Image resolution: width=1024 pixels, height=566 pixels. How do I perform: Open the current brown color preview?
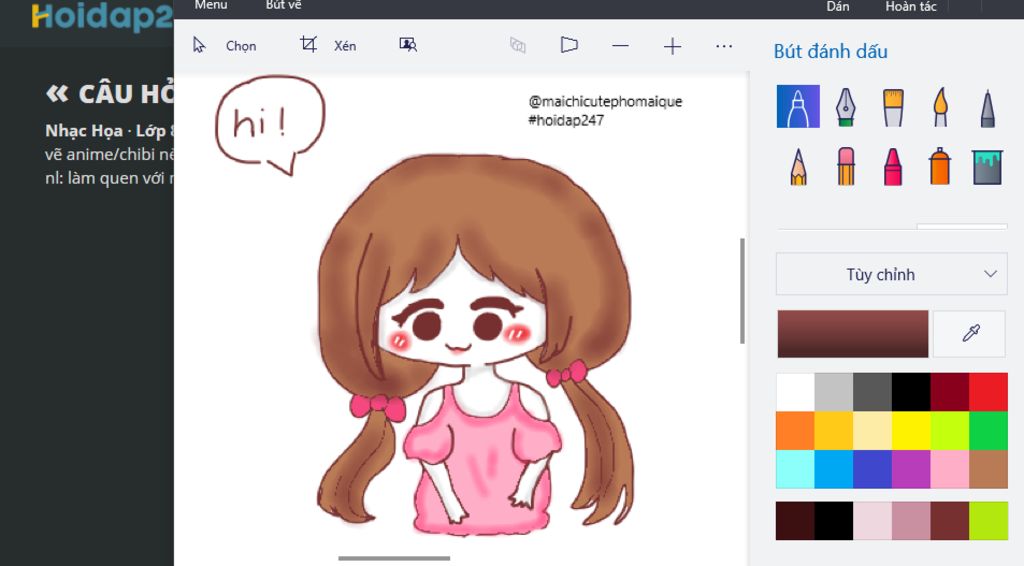tap(852, 334)
